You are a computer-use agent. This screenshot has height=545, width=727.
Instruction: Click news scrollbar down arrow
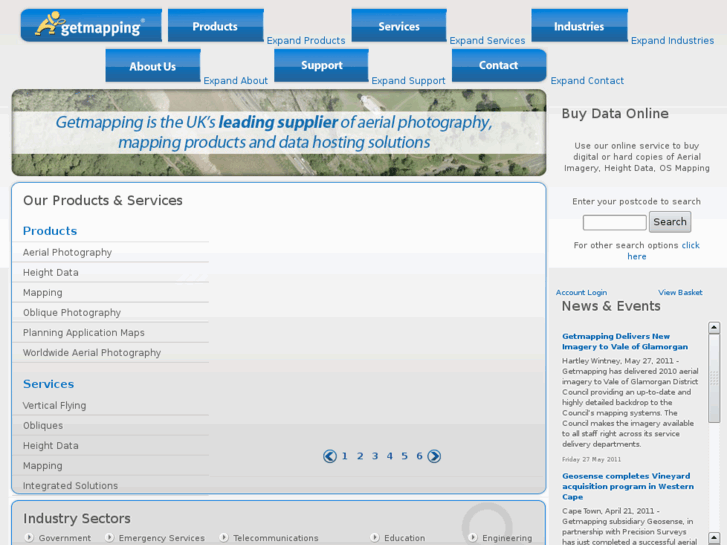pos(714,538)
